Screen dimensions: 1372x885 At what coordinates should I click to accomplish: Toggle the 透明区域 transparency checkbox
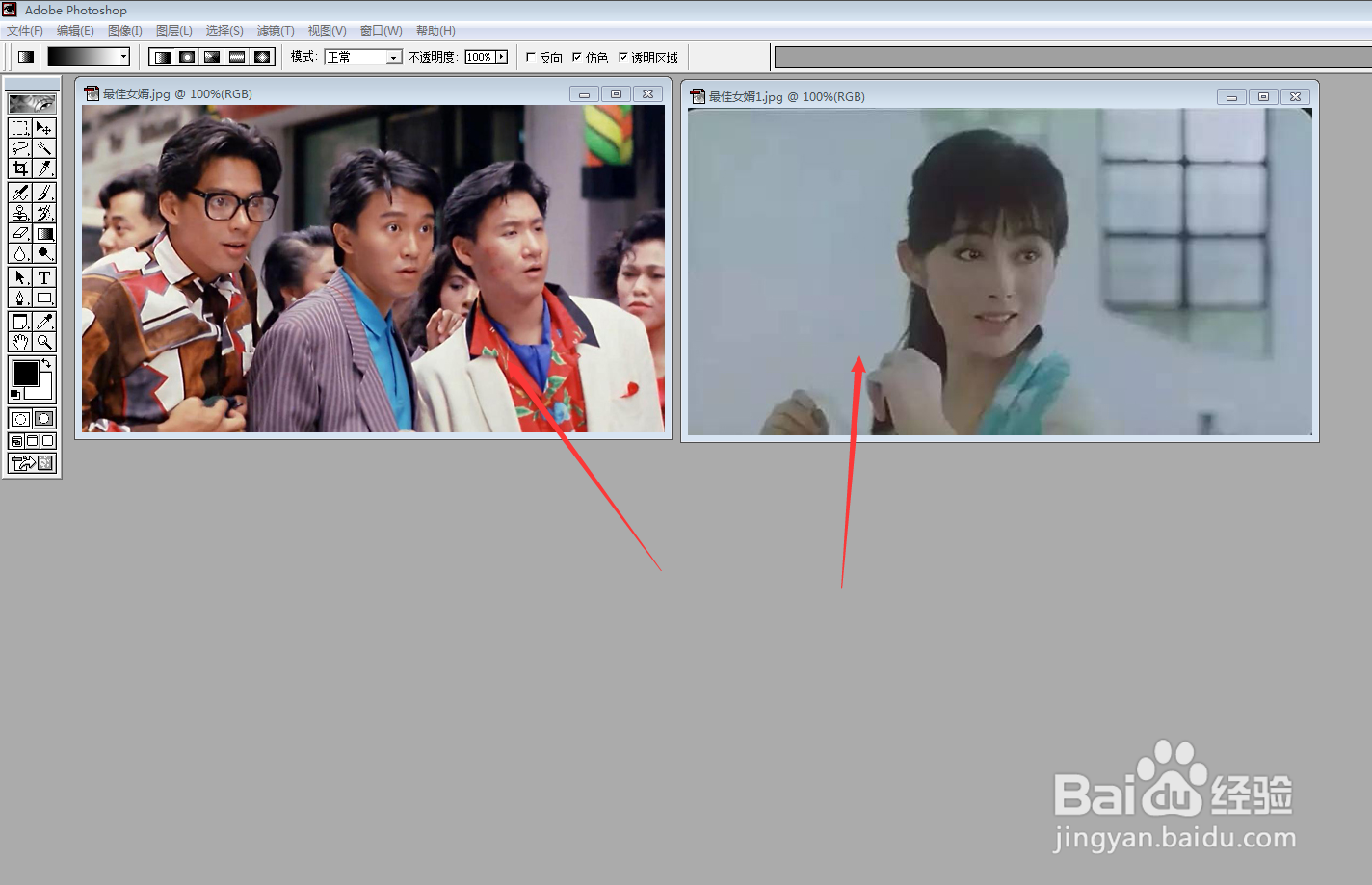click(x=622, y=57)
